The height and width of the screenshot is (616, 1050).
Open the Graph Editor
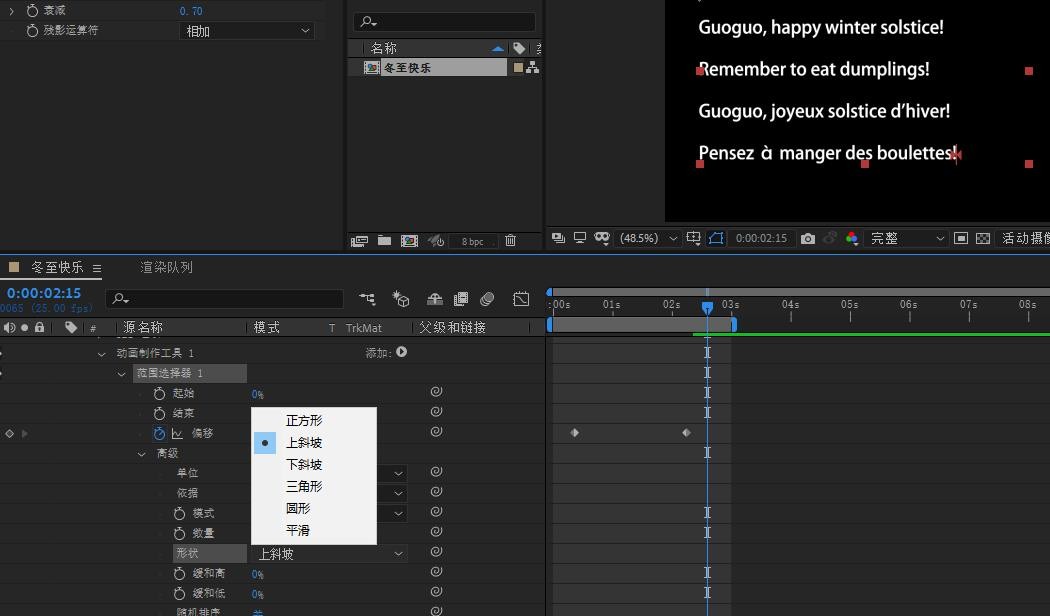click(x=521, y=299)
